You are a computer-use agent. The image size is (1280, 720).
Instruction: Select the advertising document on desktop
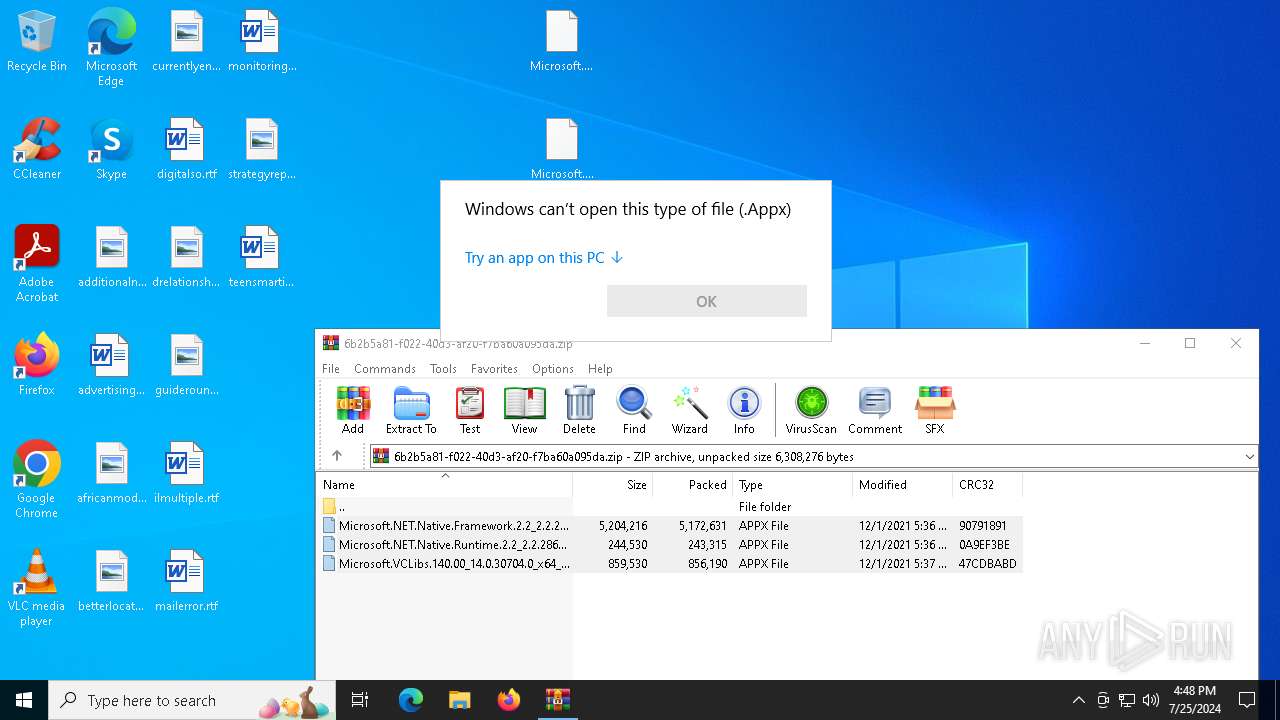point(111,366)
